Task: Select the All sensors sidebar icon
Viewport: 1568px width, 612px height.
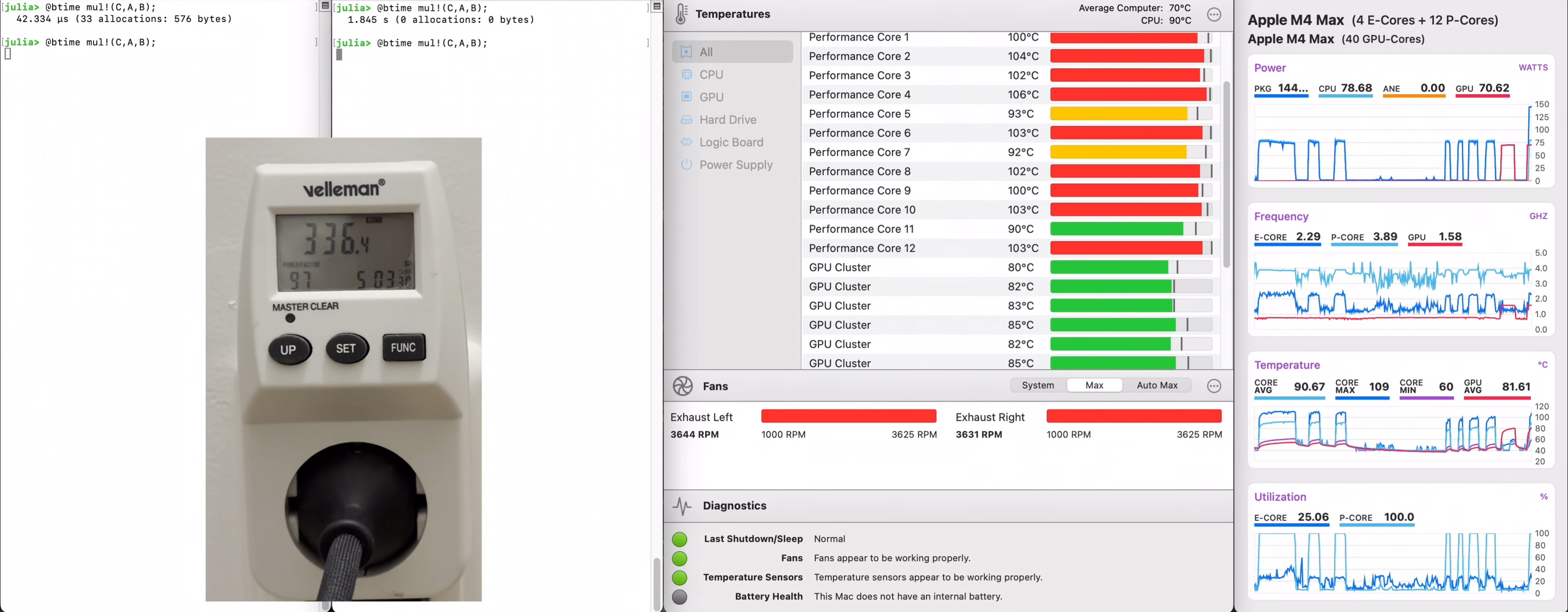Action: click(686, 52)
